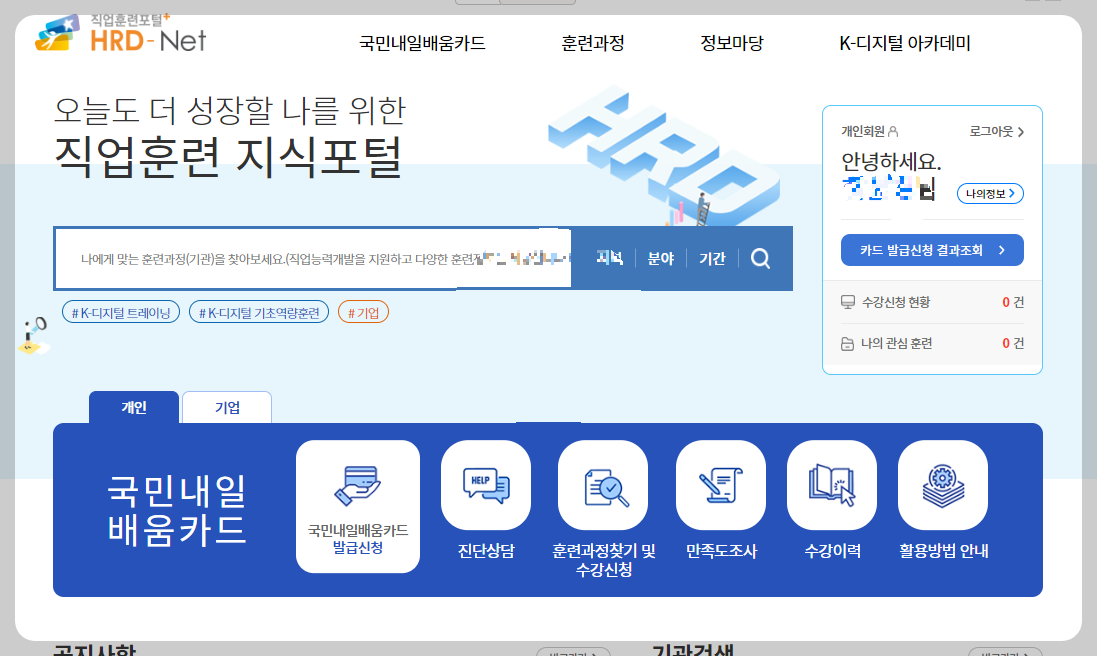The width and height of the screenshot is (1097, 656).
Task: Click the floating telescope character icon
Action: (x=33, y=336)
